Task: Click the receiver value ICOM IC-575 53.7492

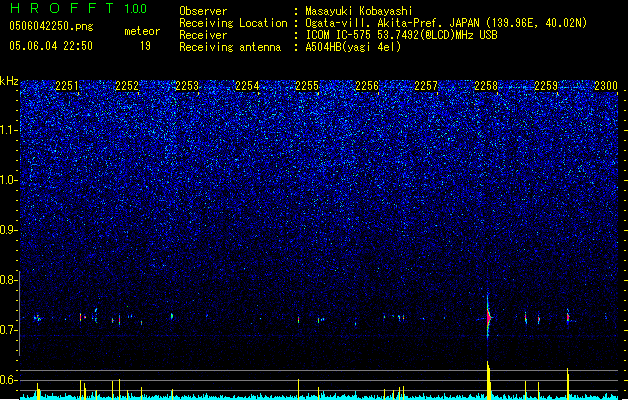Action: (401, 35)
